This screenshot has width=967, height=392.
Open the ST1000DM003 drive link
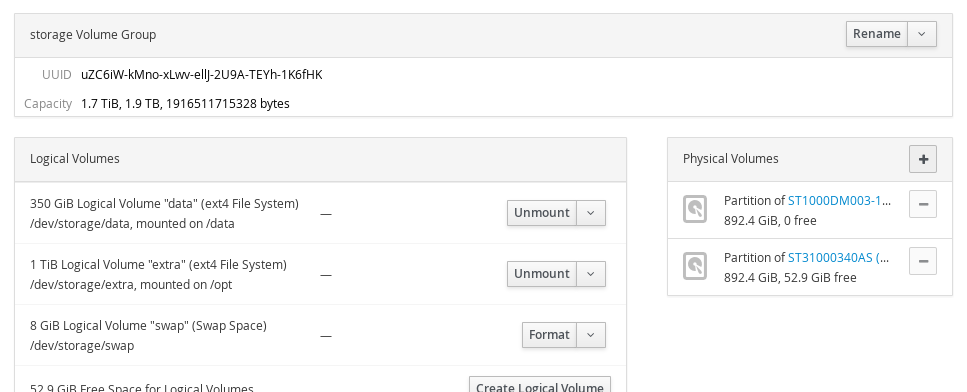[x=839, y=200]
